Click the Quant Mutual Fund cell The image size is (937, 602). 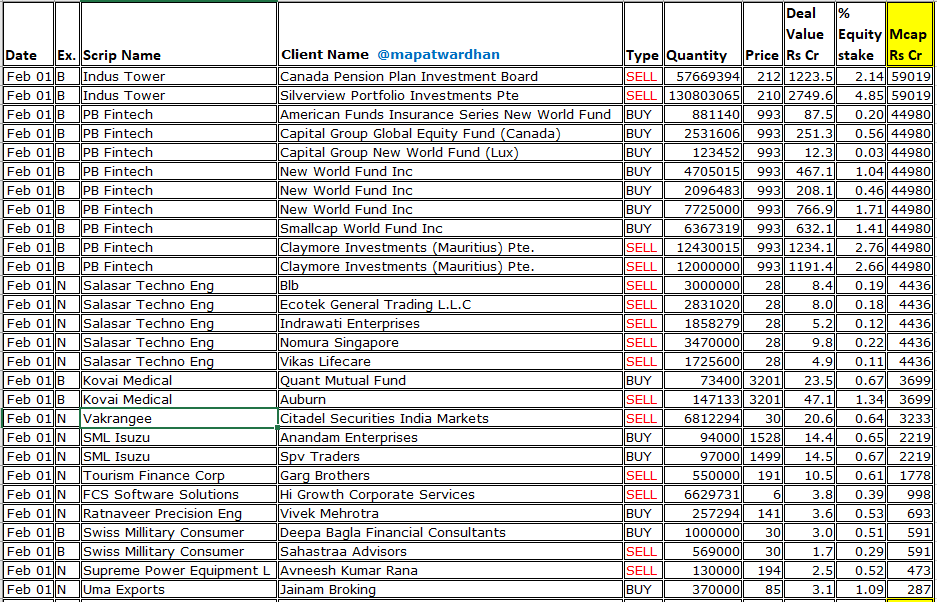click(x=451, y=381)
